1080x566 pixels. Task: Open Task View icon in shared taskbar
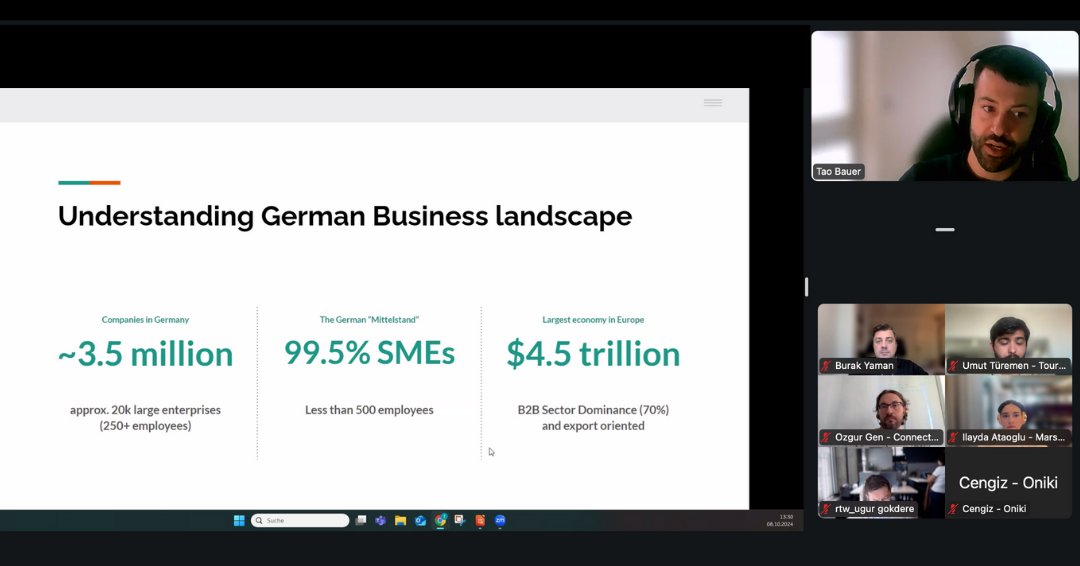pos(360,521)
